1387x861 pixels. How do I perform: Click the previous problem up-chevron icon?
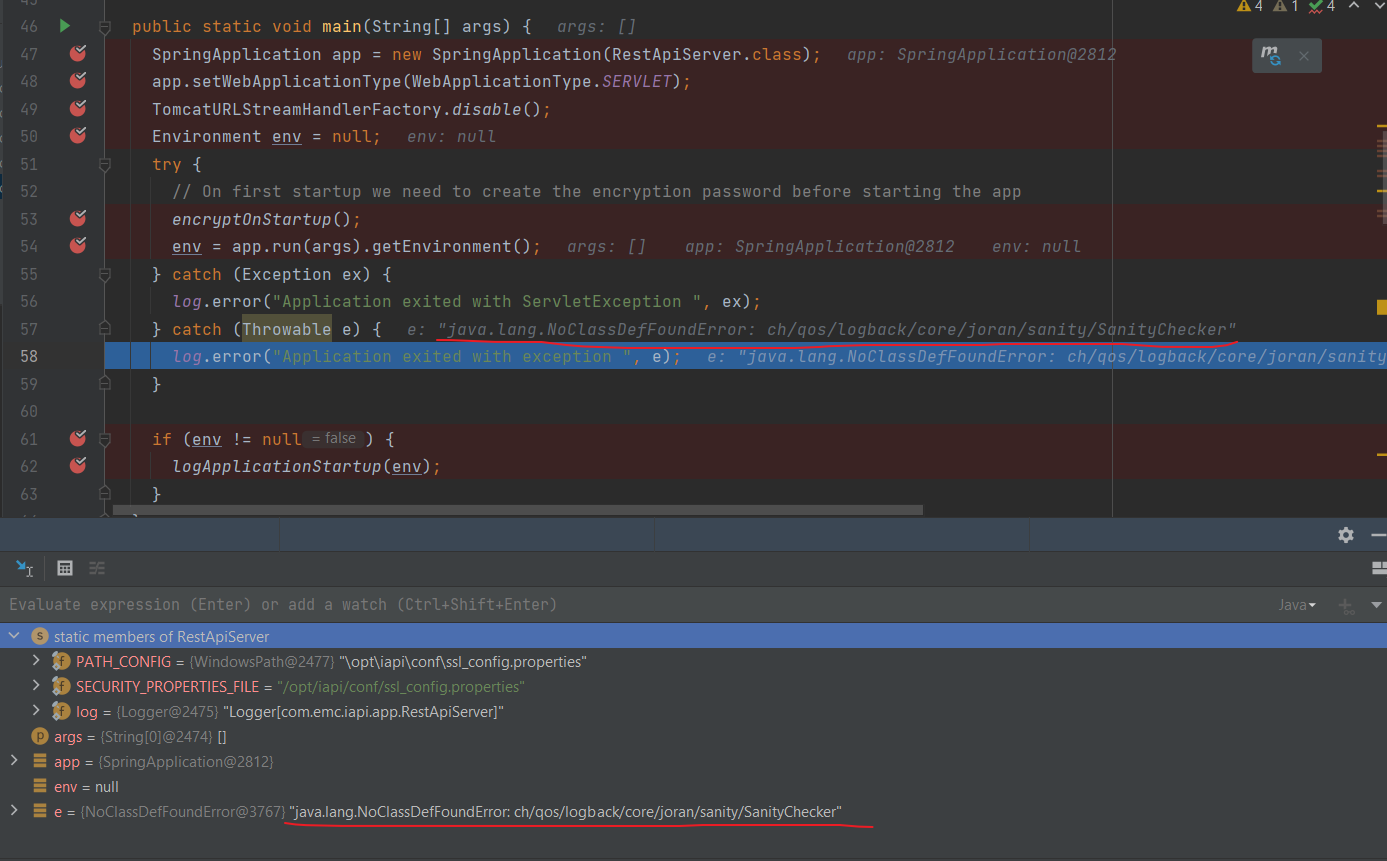(1352, 7)
